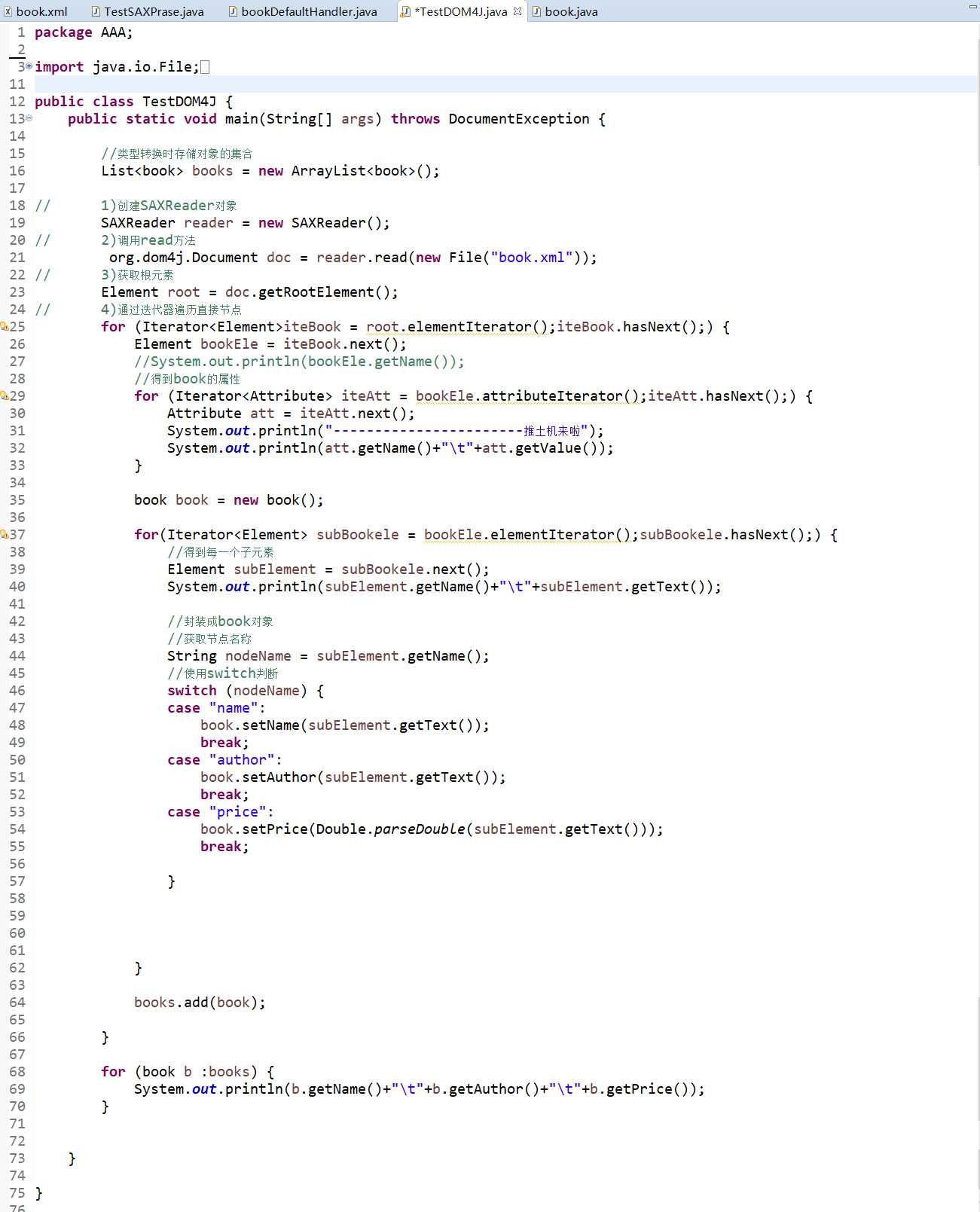Viewport: 980px width, 1212px height.
Task: Click 'book.setAuthor(subElement.getText());' line
Action: pyautogui.click(x=353, y=777)
